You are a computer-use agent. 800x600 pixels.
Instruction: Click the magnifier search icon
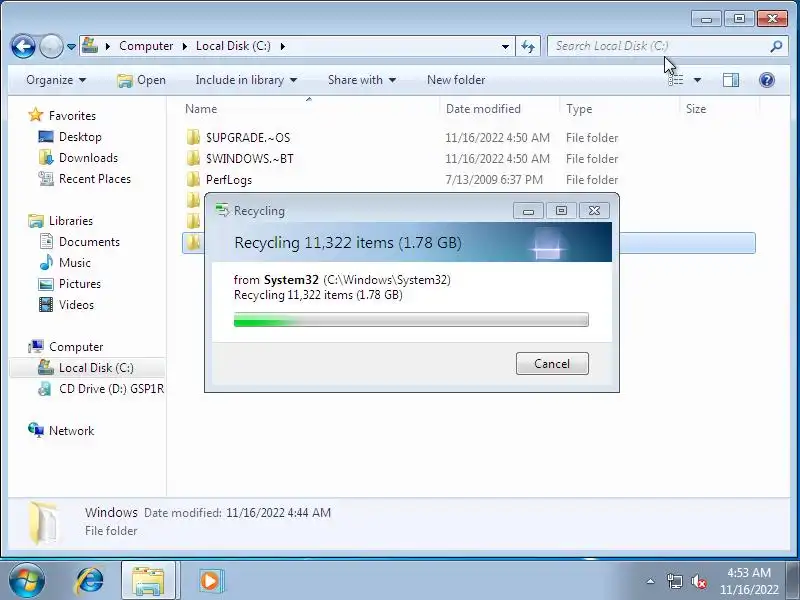tap(777, 46)
